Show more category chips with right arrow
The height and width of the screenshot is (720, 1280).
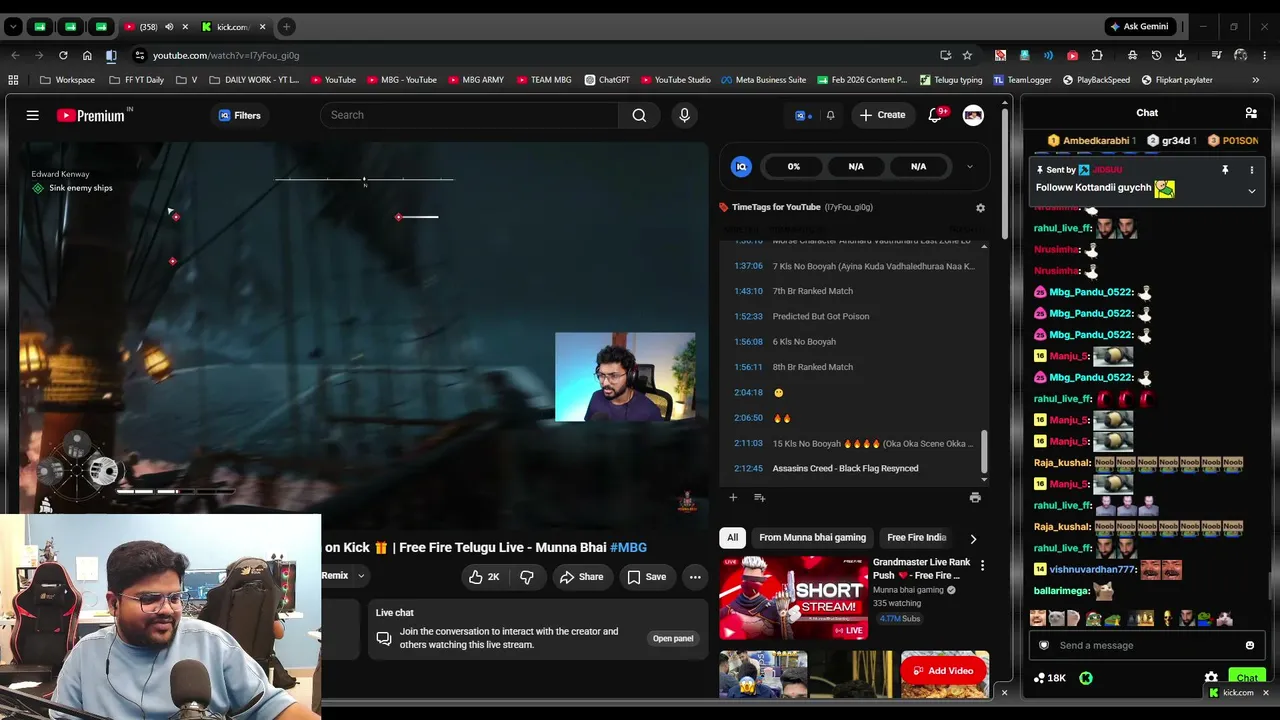point(973,538)
